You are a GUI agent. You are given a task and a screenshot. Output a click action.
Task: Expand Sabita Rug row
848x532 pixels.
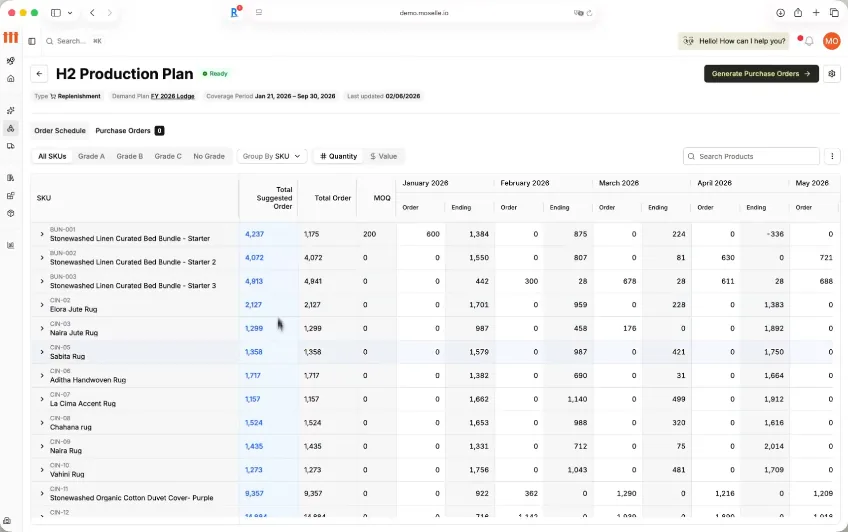point(42,352)
